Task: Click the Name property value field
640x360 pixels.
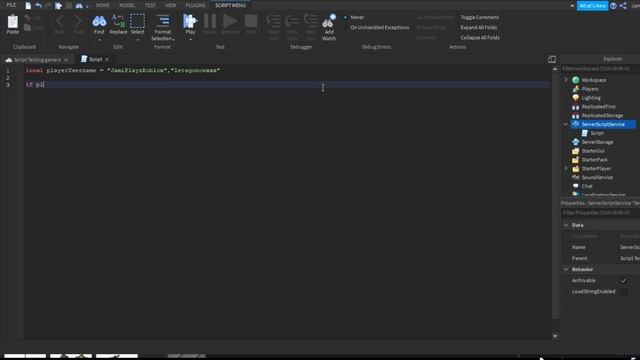Action: point(629,247)
